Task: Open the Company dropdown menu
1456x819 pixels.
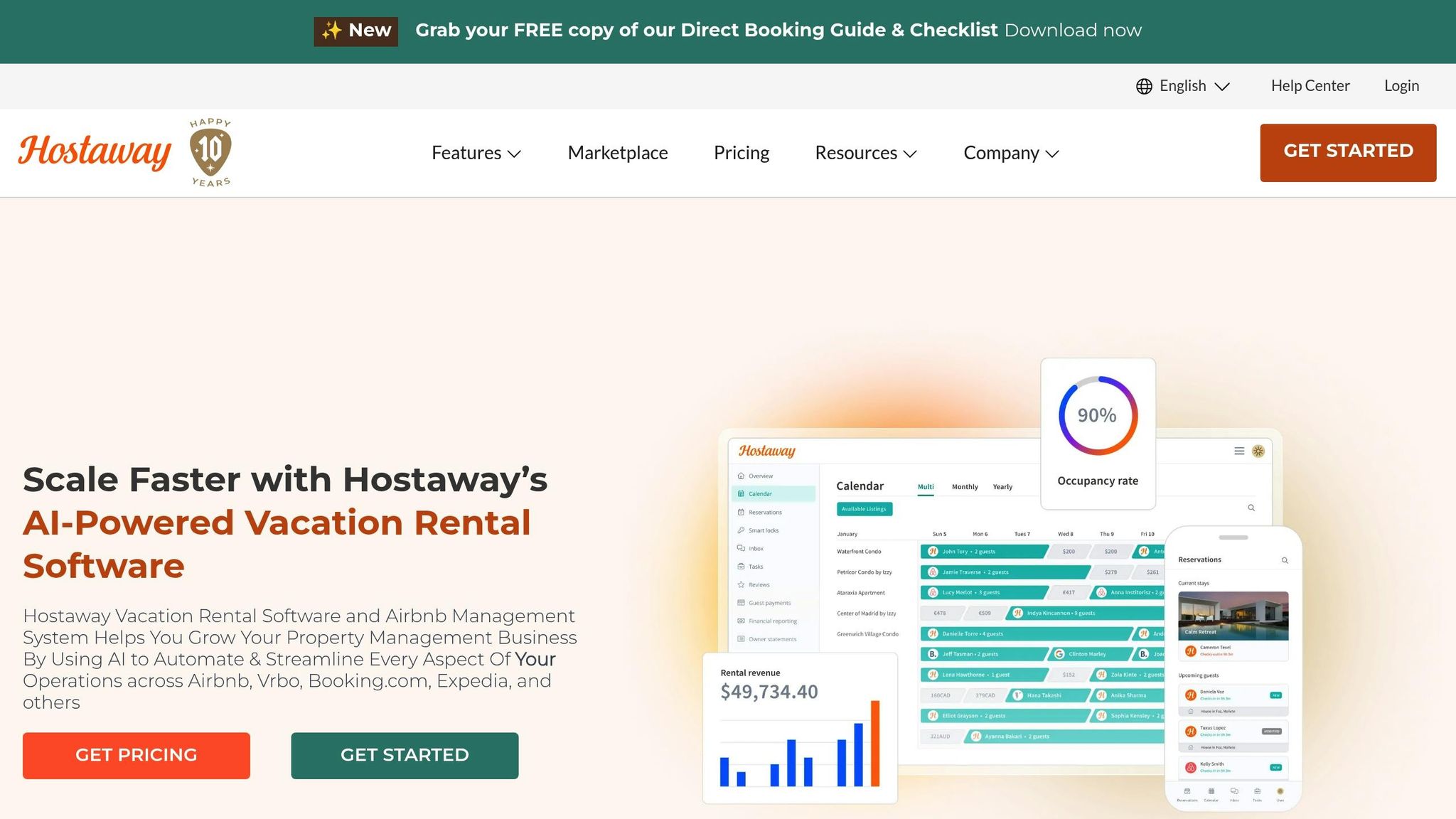Action: pos(1010,153)
